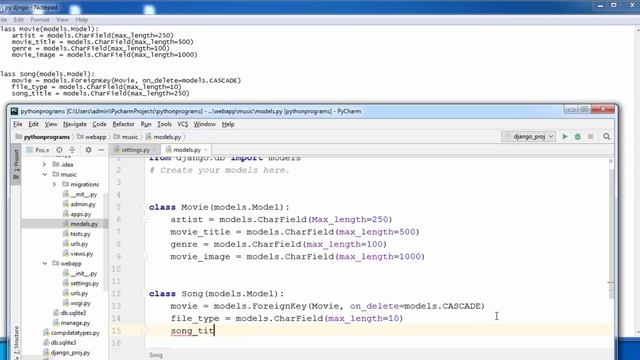Open the Code menu

[x=99, y=124]
